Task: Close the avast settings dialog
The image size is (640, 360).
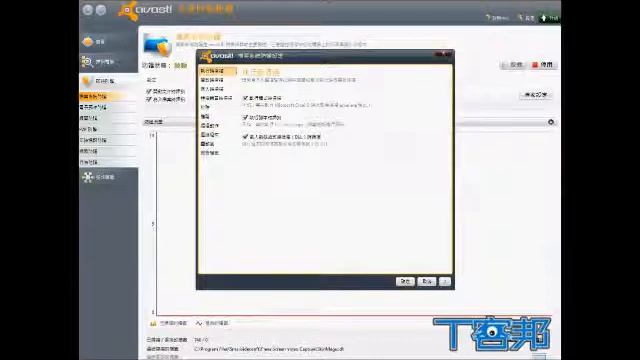Action: click(x=444, y=54)
